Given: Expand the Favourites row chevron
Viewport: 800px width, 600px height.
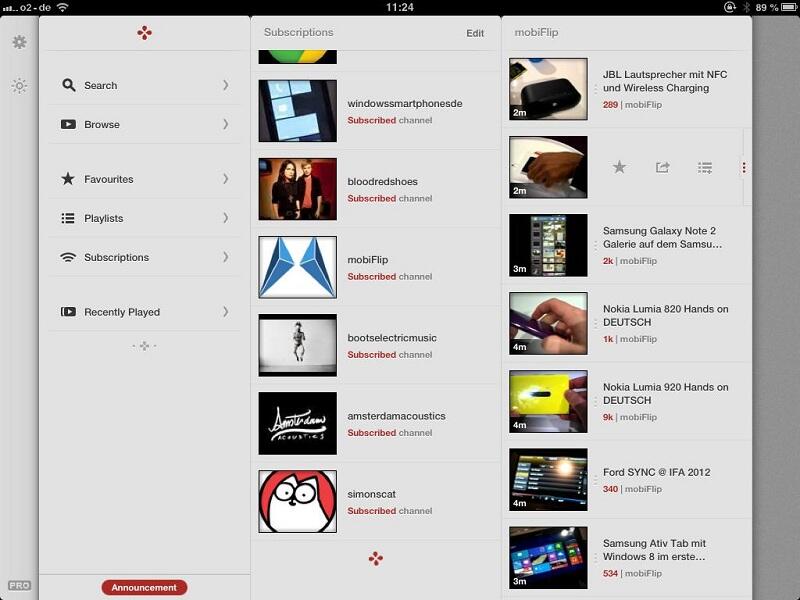Looking at the screenshot, I should tap(226, 179).
